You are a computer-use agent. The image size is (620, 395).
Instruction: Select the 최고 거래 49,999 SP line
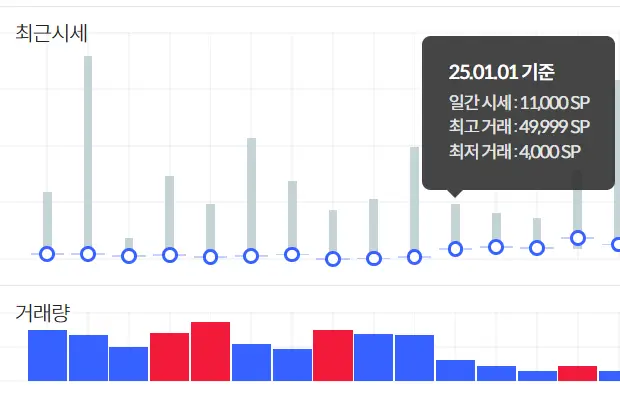click(519, 127)
